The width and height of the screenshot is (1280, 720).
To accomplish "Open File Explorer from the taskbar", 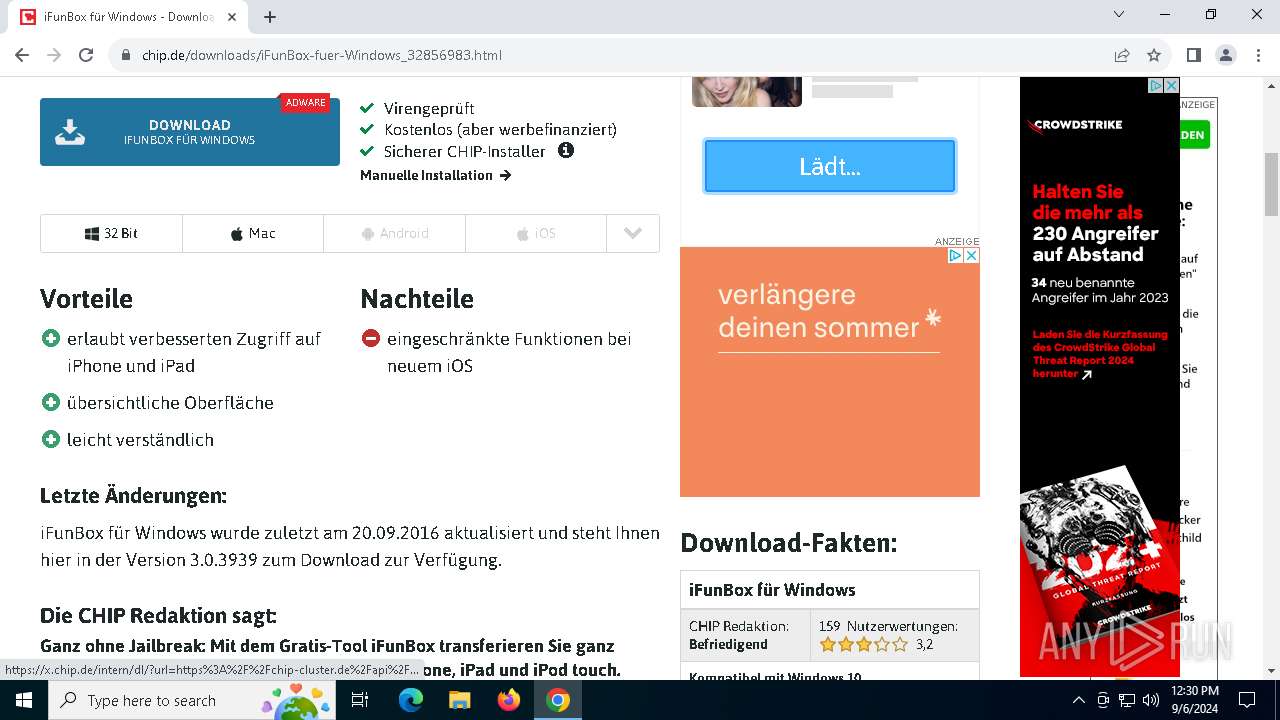I will coord(460,700).
